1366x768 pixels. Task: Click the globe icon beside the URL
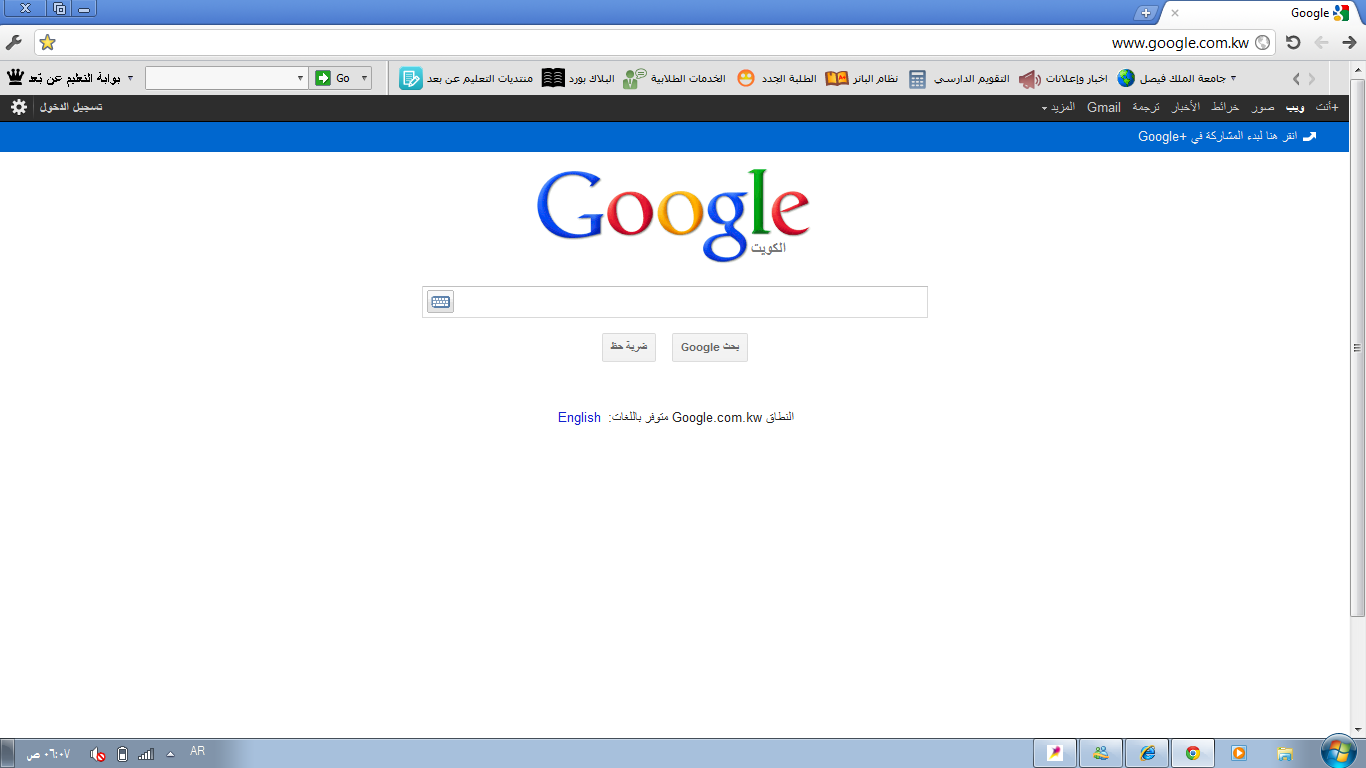click(1262, 42)
